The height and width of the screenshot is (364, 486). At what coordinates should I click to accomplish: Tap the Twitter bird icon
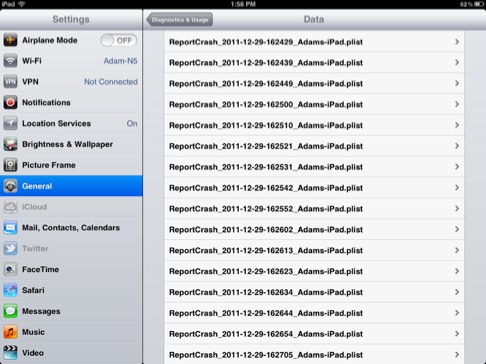[10, 248]
